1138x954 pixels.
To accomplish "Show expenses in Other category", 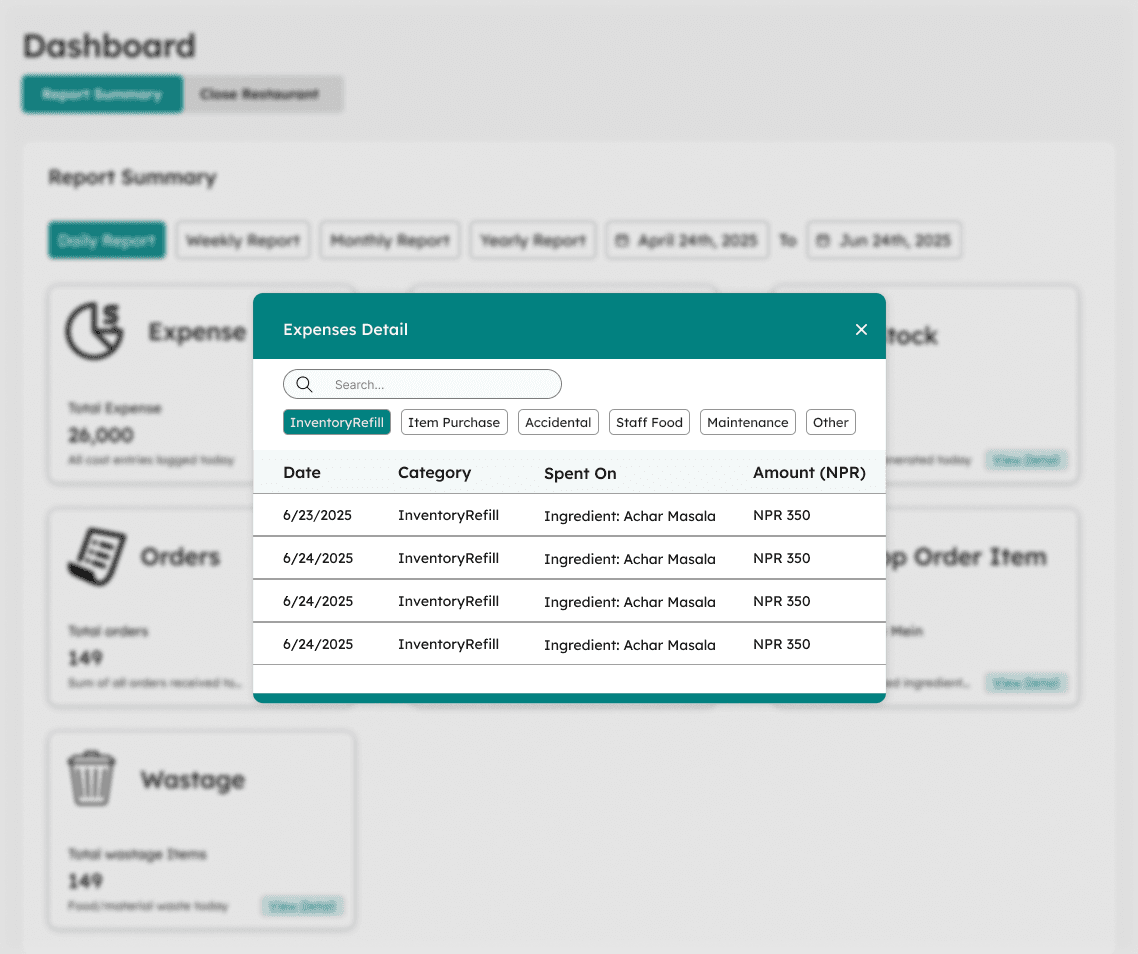I will [831, 423].
